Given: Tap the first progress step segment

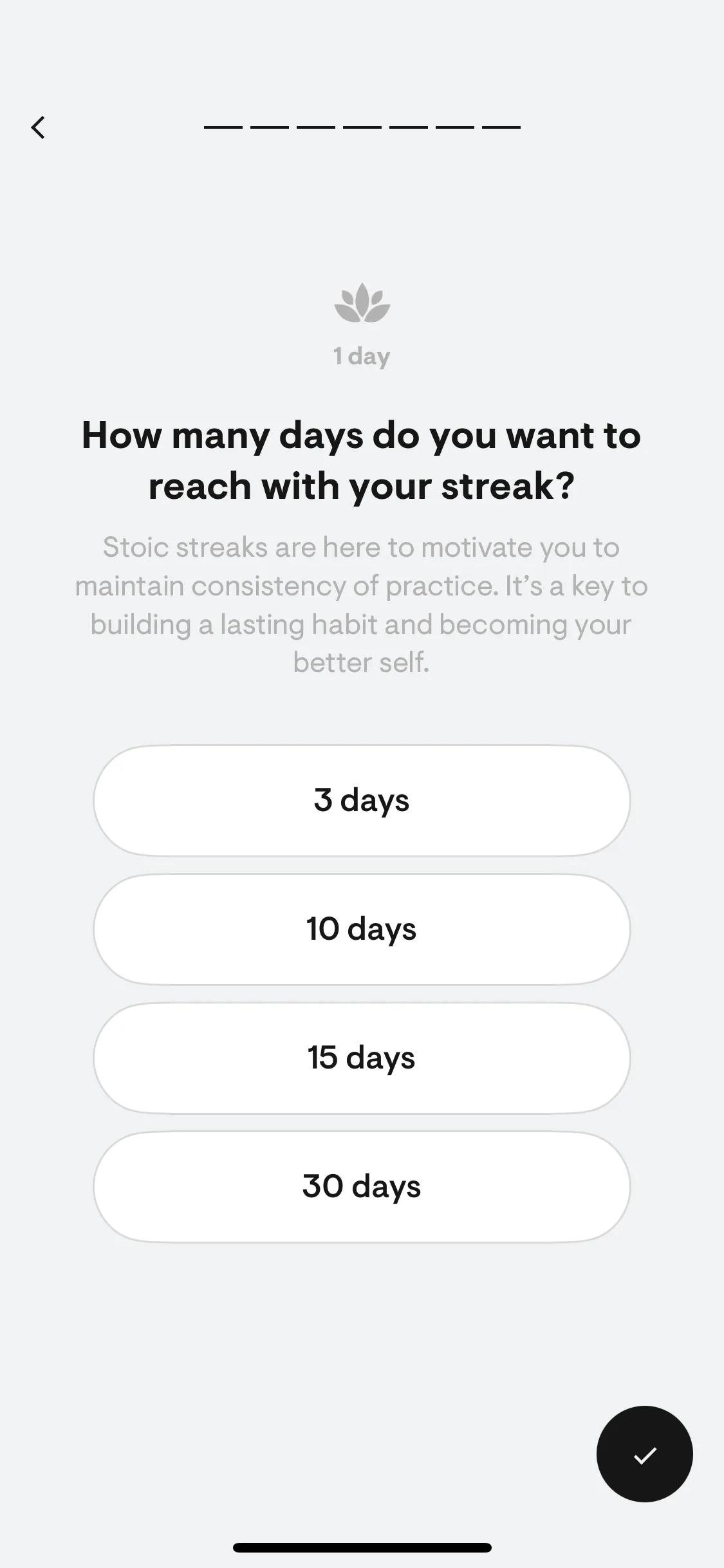Looking at the screenshot, I should (223, 127).
